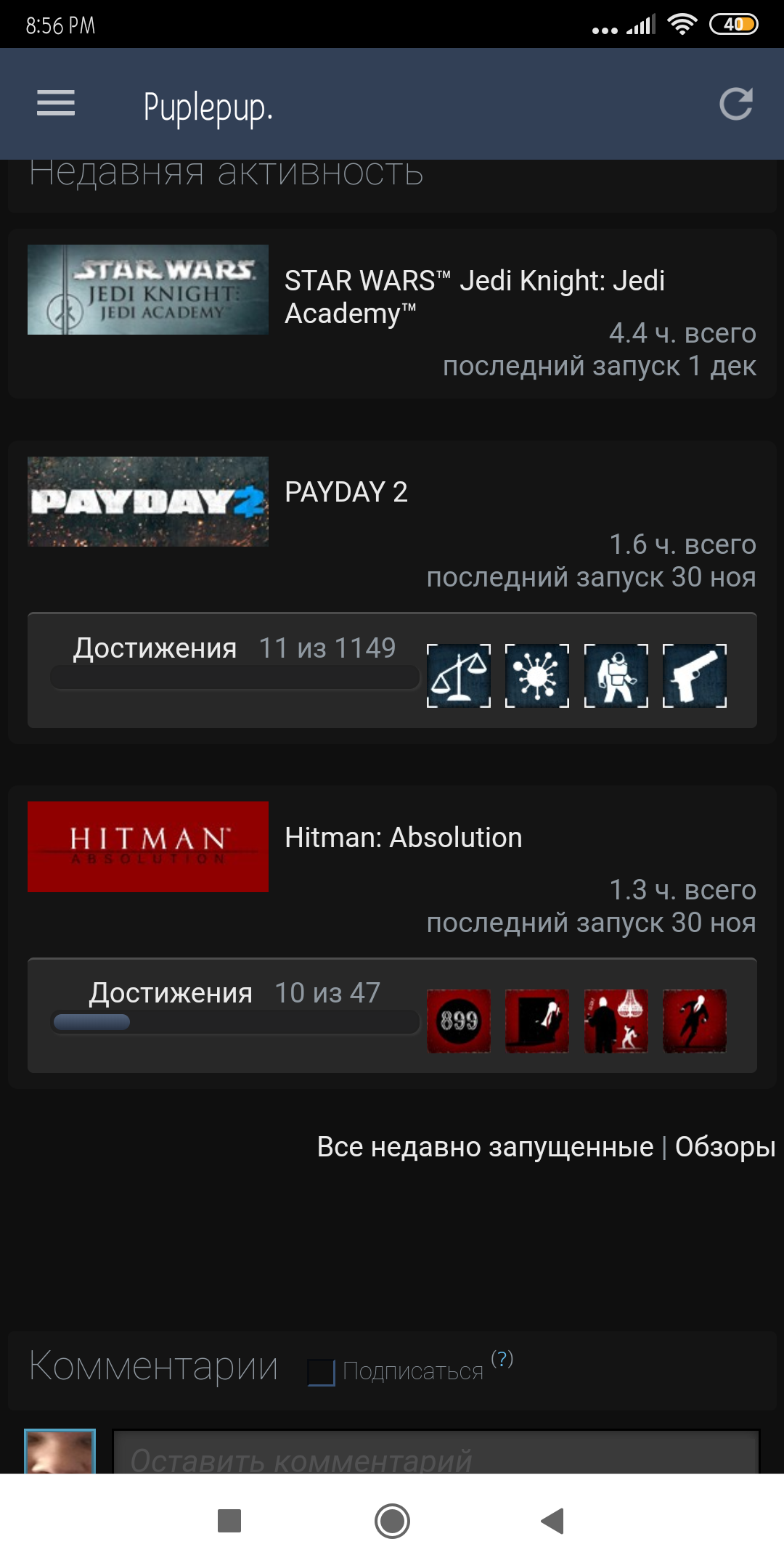Open the PAYDAY 2 game banner
This screenshot has height=1568, width=784.
[x=148, y=502]
